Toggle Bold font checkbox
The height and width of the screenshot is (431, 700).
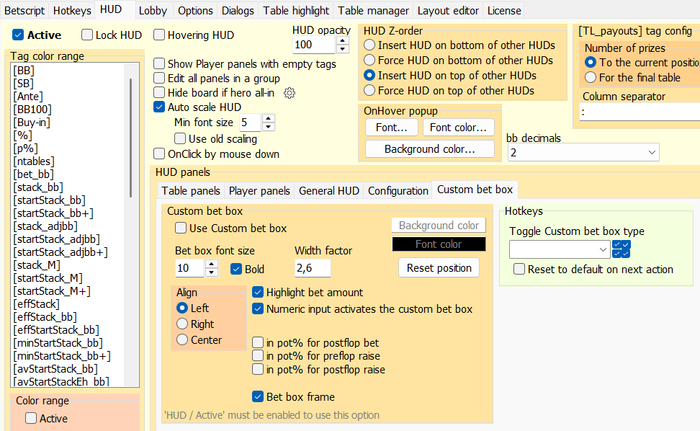(236, 269)
